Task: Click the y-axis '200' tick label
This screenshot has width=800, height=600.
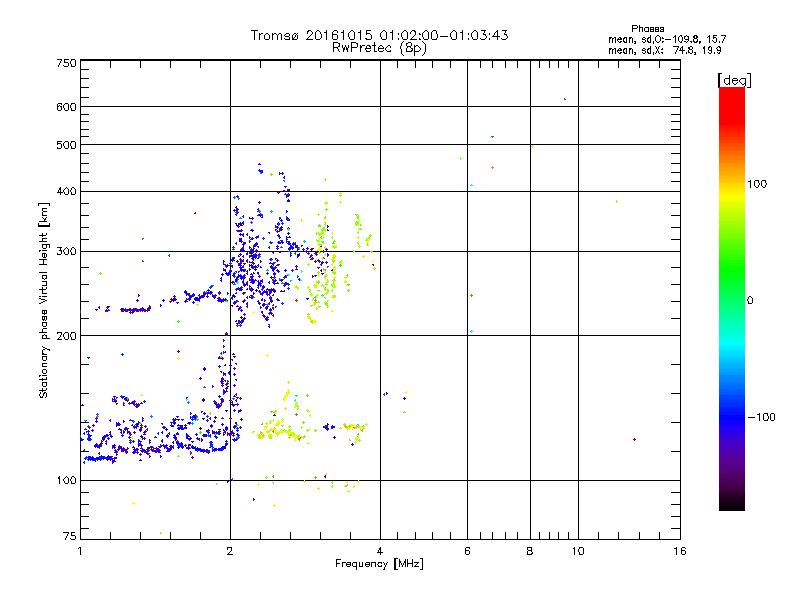Action: point(66,336)
